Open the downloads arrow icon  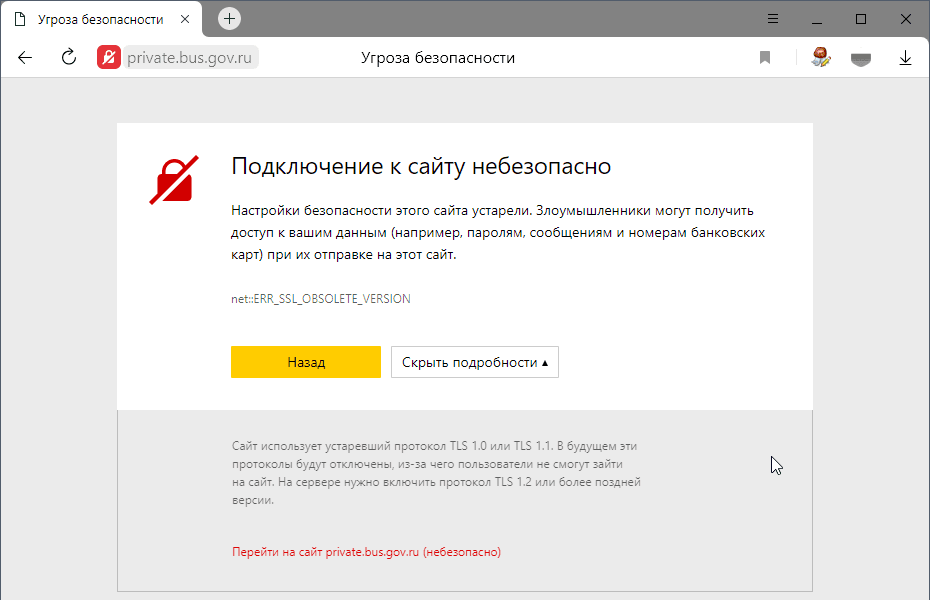[905, 58]
